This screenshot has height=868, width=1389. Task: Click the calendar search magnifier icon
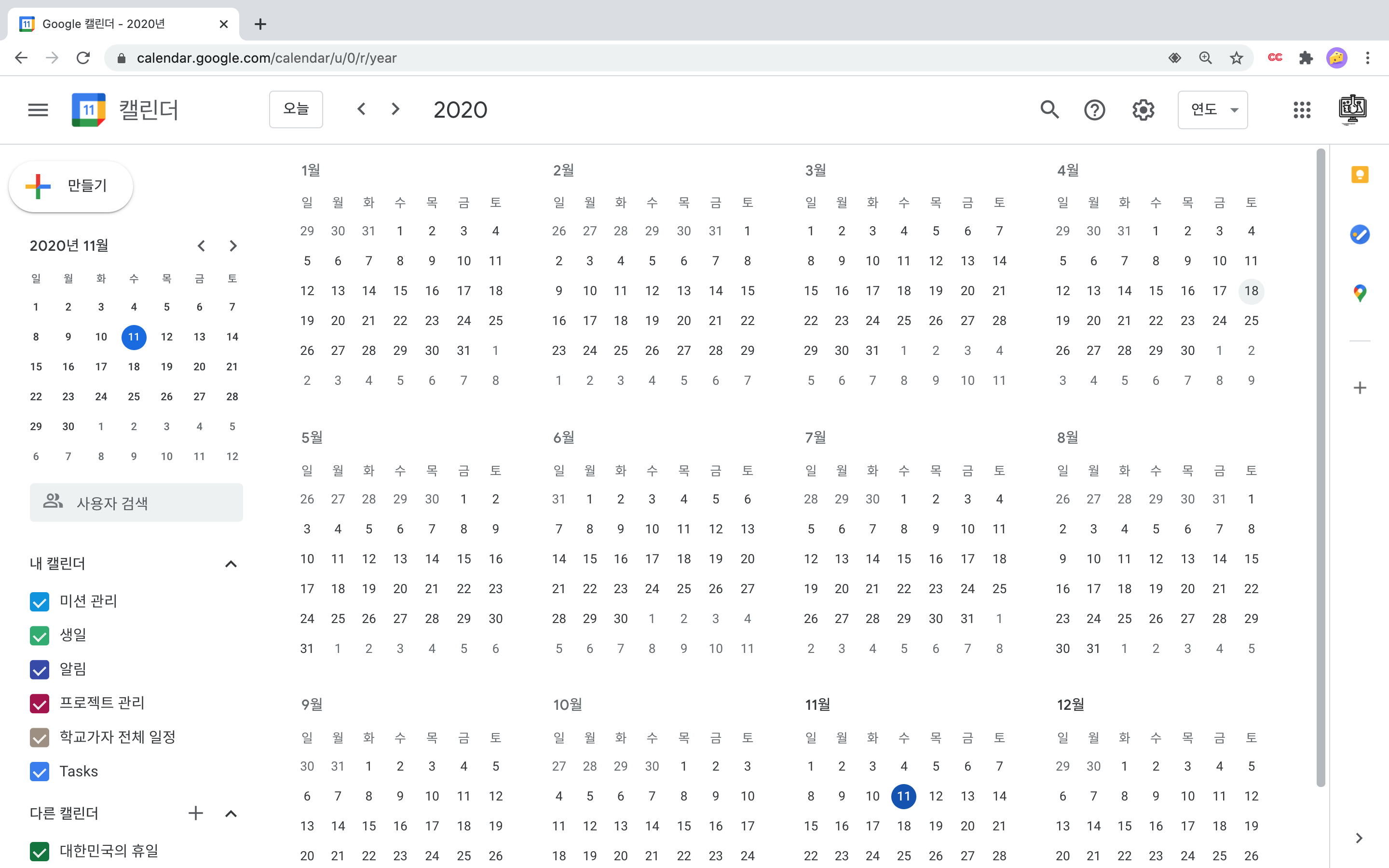click(x=1049, y=109)
